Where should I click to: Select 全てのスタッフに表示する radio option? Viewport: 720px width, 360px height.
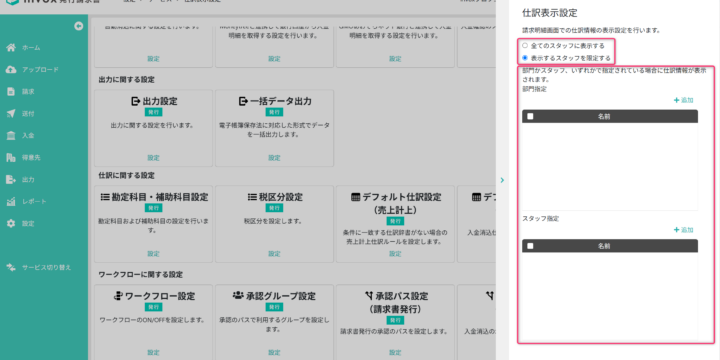point(525,46)
